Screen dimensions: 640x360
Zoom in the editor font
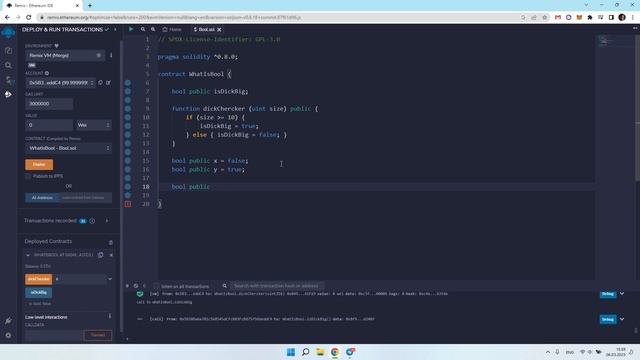point(153,29)
